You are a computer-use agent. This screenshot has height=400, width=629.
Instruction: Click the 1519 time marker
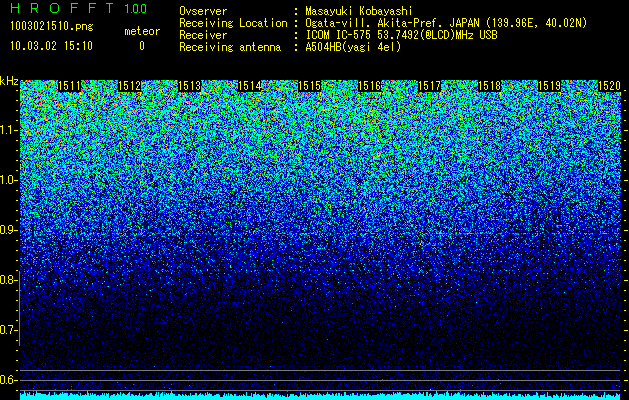549,86
